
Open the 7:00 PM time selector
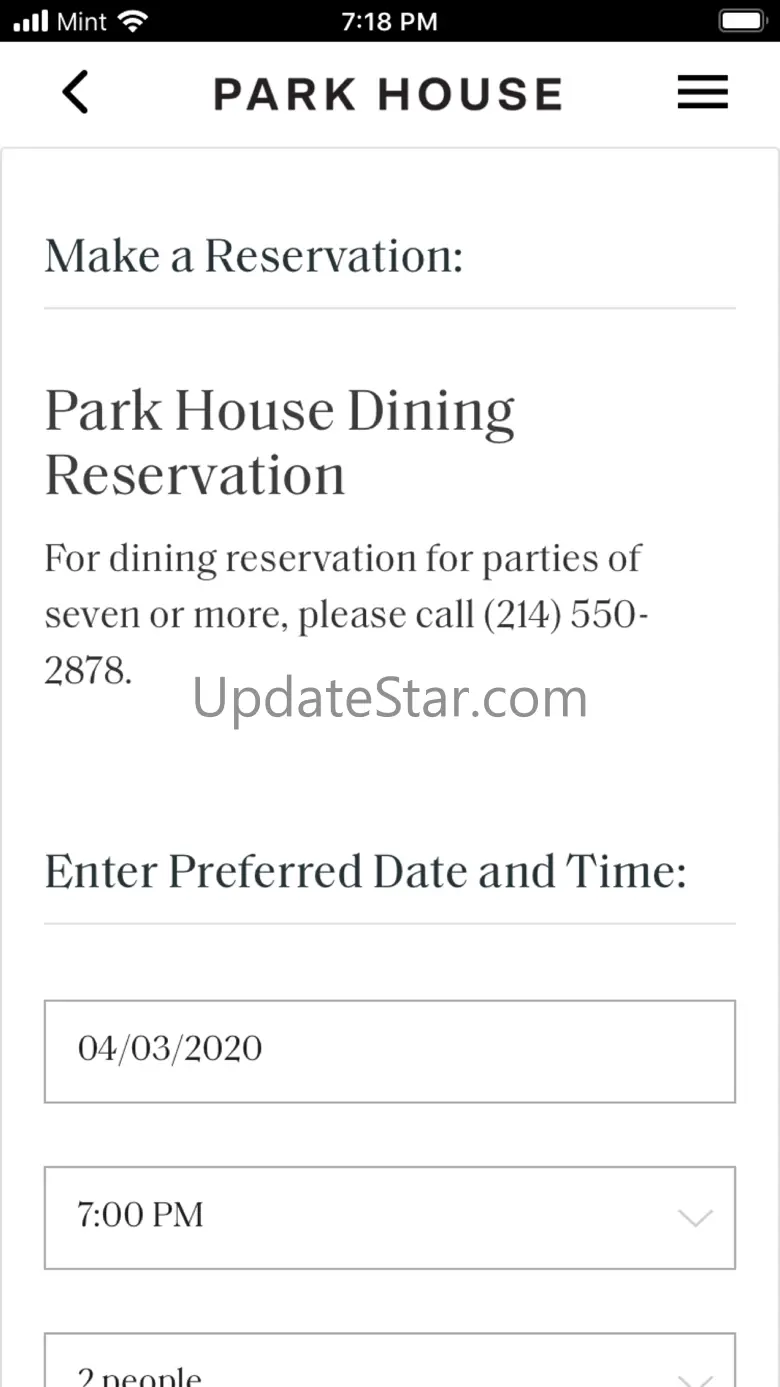[x=389, y=1217]
